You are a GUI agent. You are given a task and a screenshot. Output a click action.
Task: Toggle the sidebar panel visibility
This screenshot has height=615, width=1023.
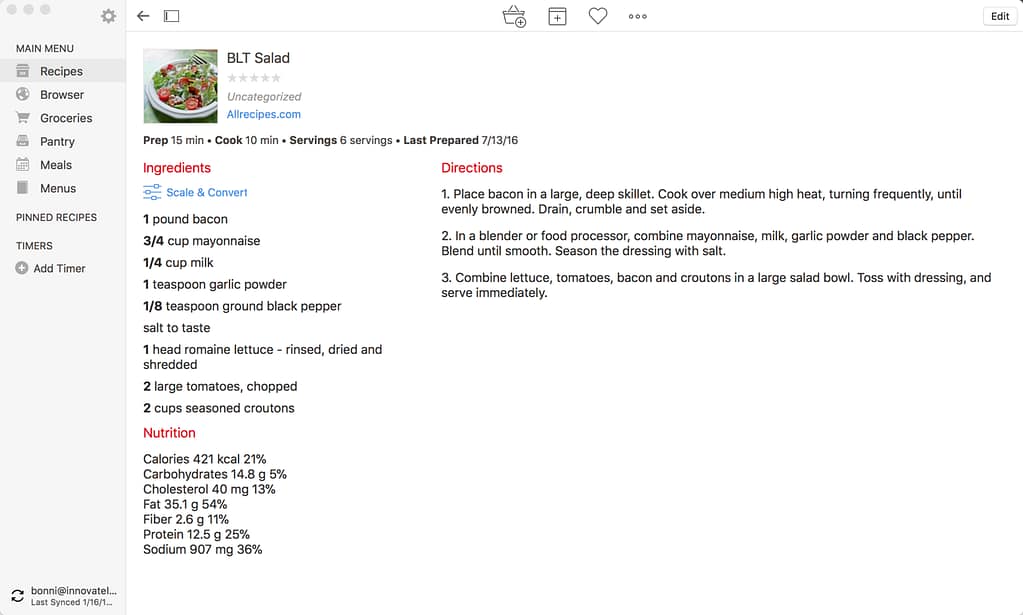(x=172, y=16)
